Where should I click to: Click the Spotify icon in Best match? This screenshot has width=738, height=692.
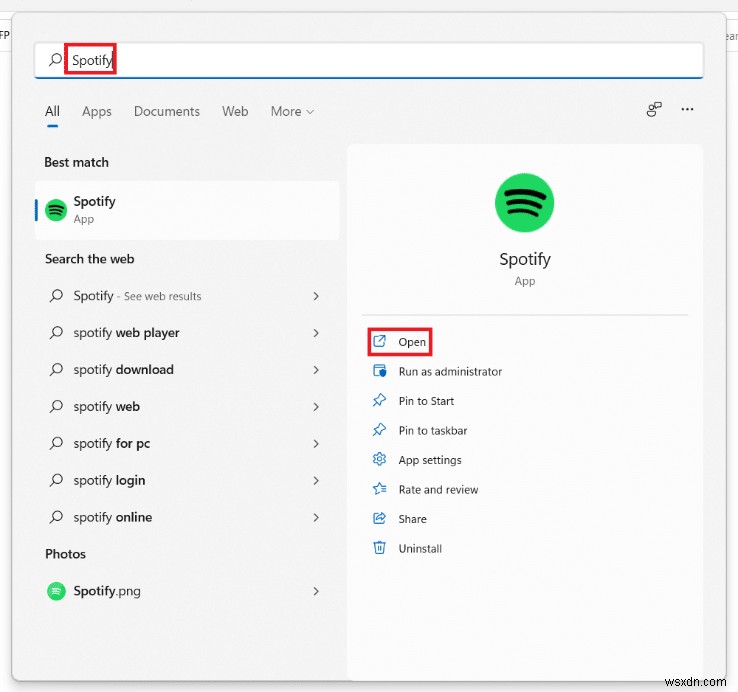coord(56,210)
